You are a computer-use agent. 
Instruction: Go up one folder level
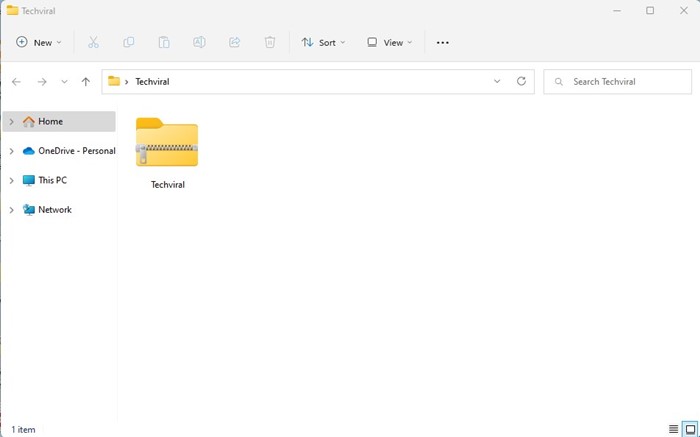point(86,82)
